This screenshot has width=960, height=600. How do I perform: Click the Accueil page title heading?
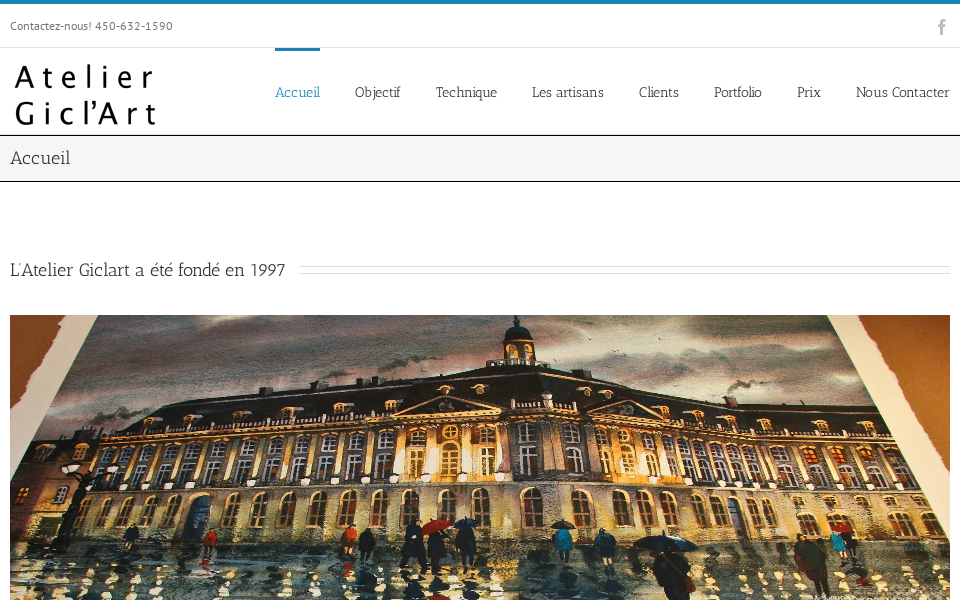[40, 158]
